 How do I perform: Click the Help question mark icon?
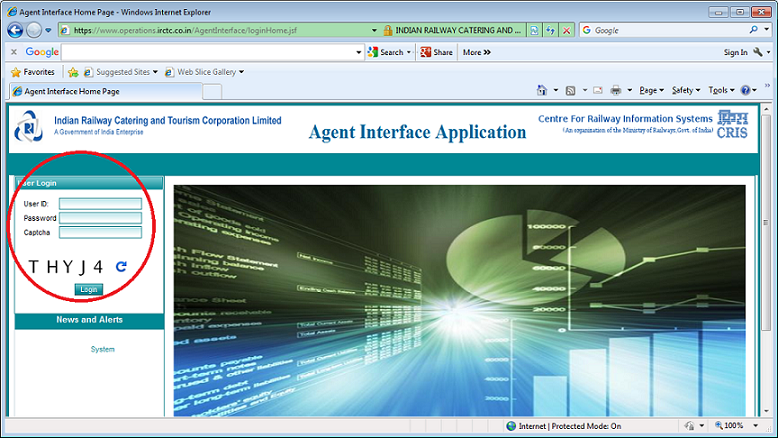(x=745, y=90)
